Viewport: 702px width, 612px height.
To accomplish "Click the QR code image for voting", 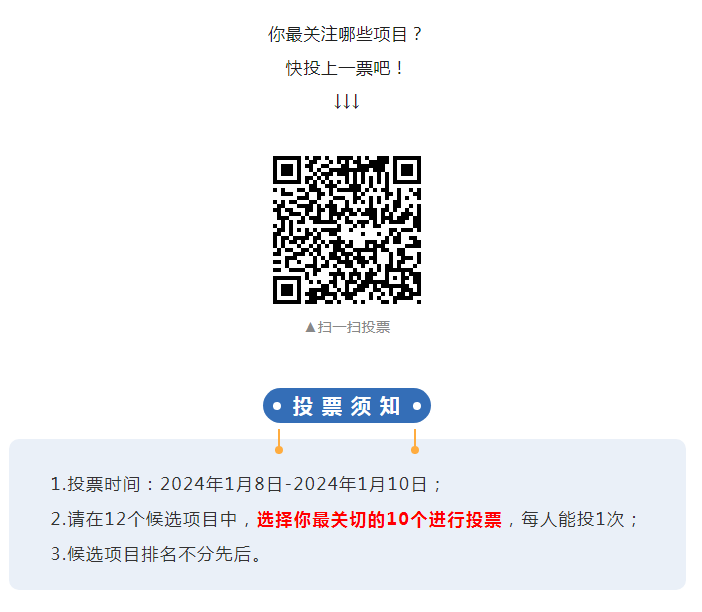I will [x=347, y=230].
